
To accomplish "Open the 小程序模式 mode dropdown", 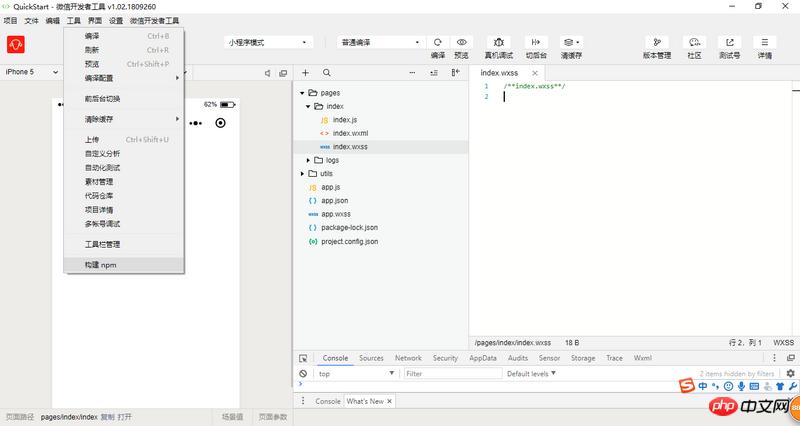I will [x=269, y=43].
